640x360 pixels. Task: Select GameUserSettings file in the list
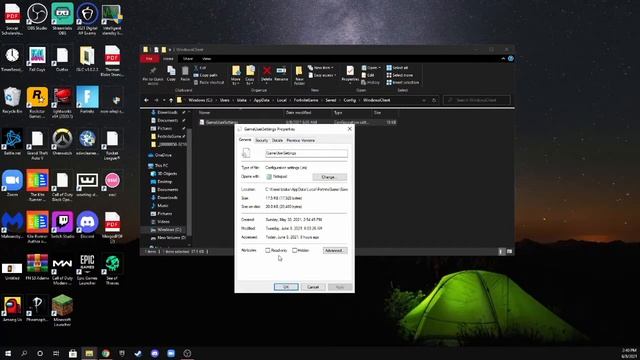tap(297, 122)
